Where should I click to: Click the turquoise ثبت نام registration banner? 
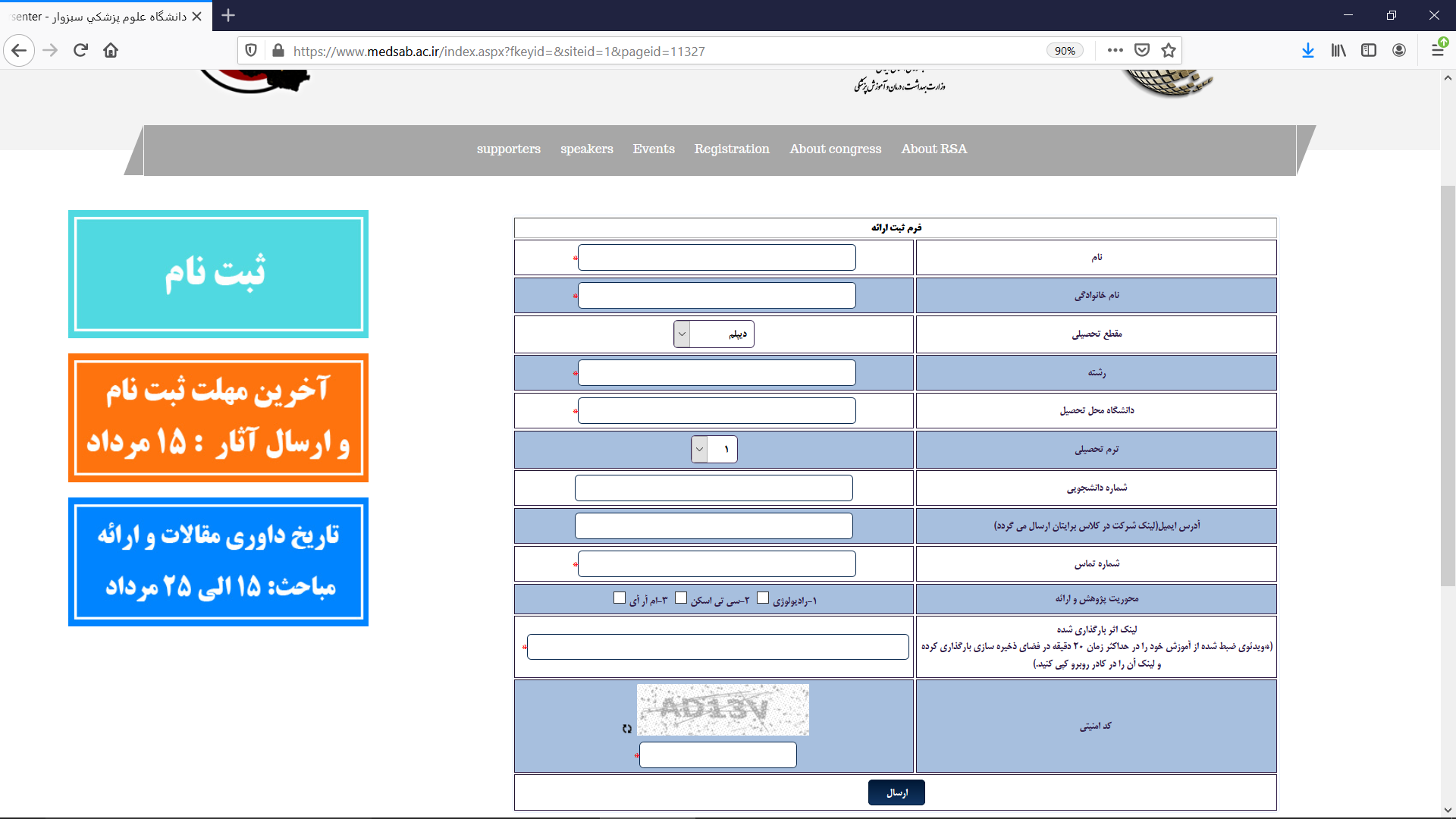click(218, 274)
